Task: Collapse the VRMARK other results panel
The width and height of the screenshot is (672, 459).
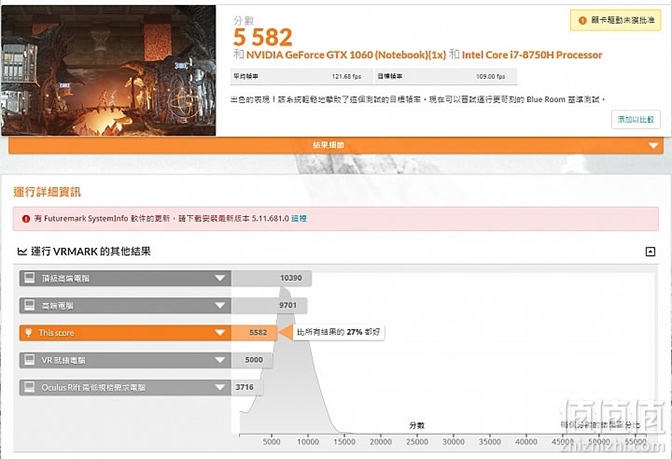Action: point(650,252)
